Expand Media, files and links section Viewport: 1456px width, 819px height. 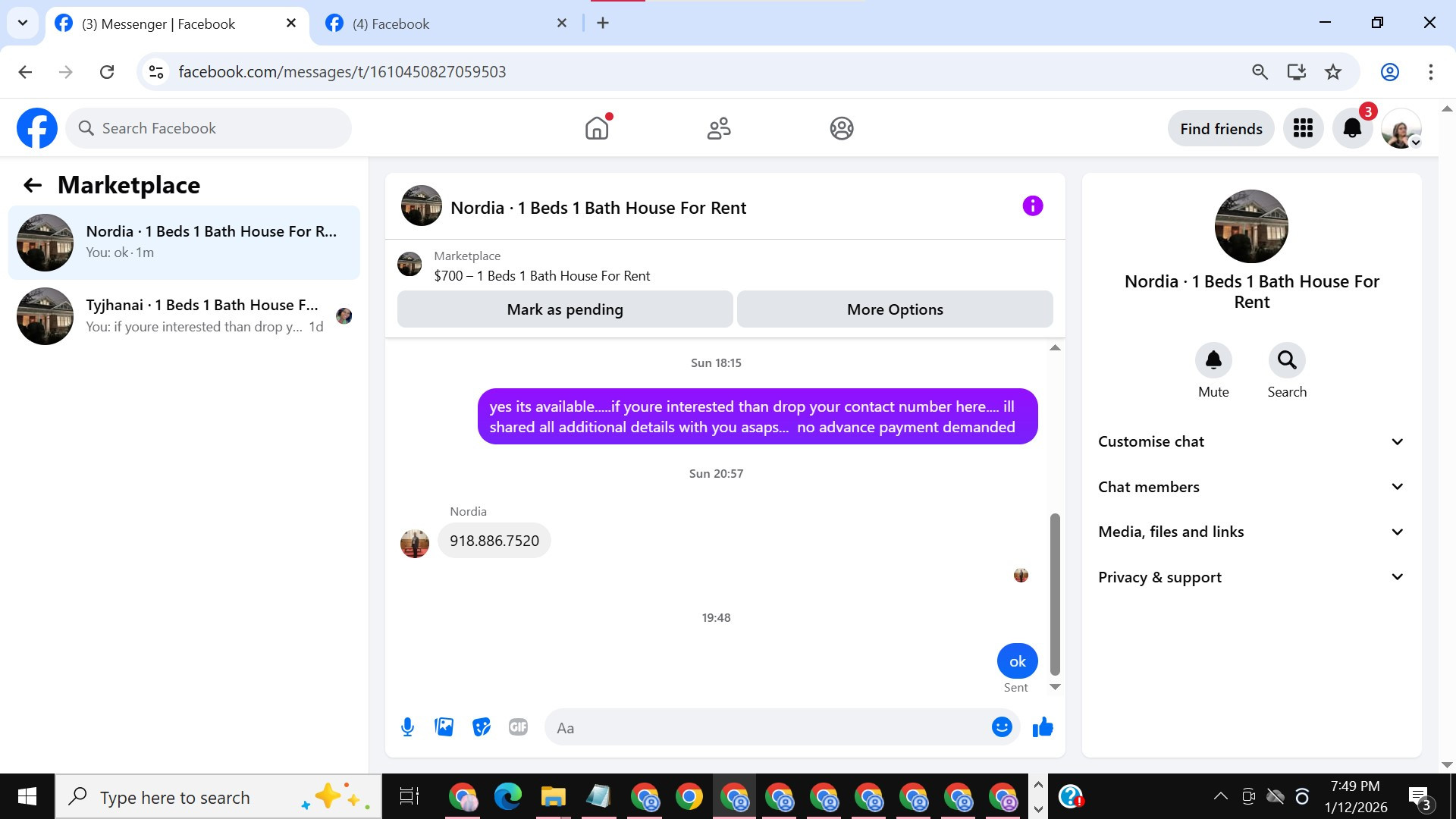pos(1251,532)
